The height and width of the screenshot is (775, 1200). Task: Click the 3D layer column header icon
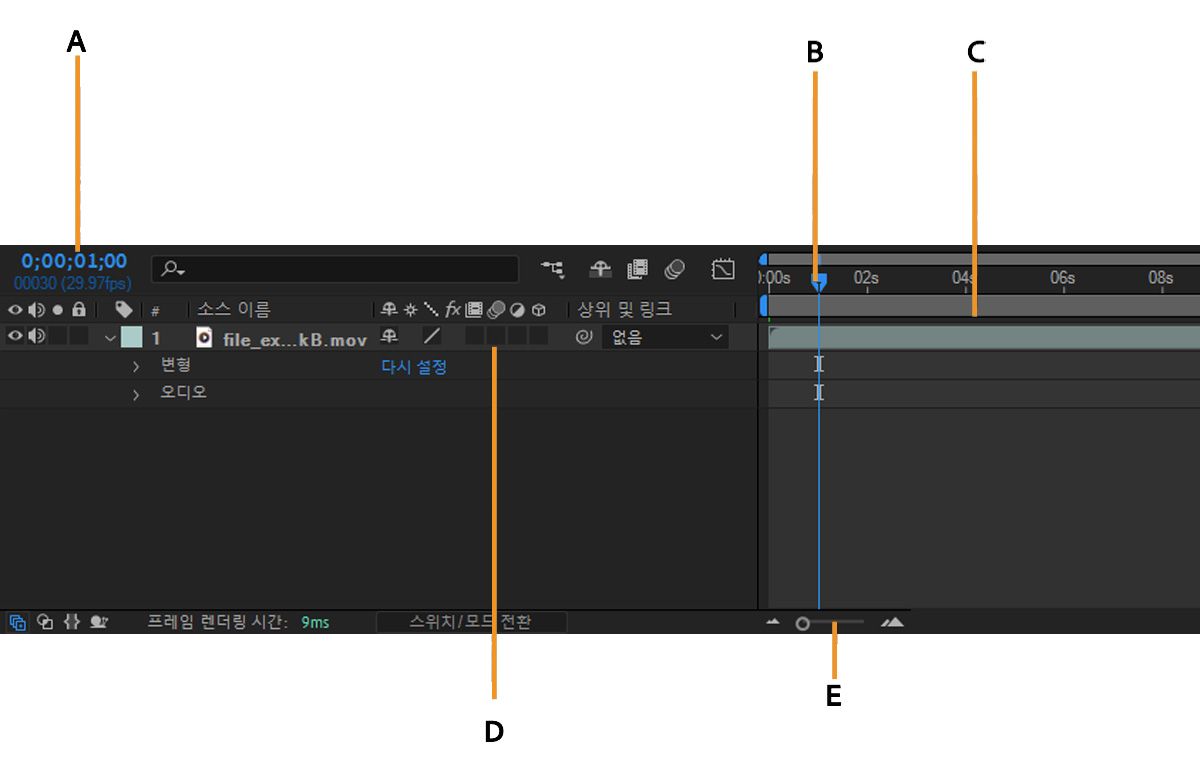click(539, 310)
